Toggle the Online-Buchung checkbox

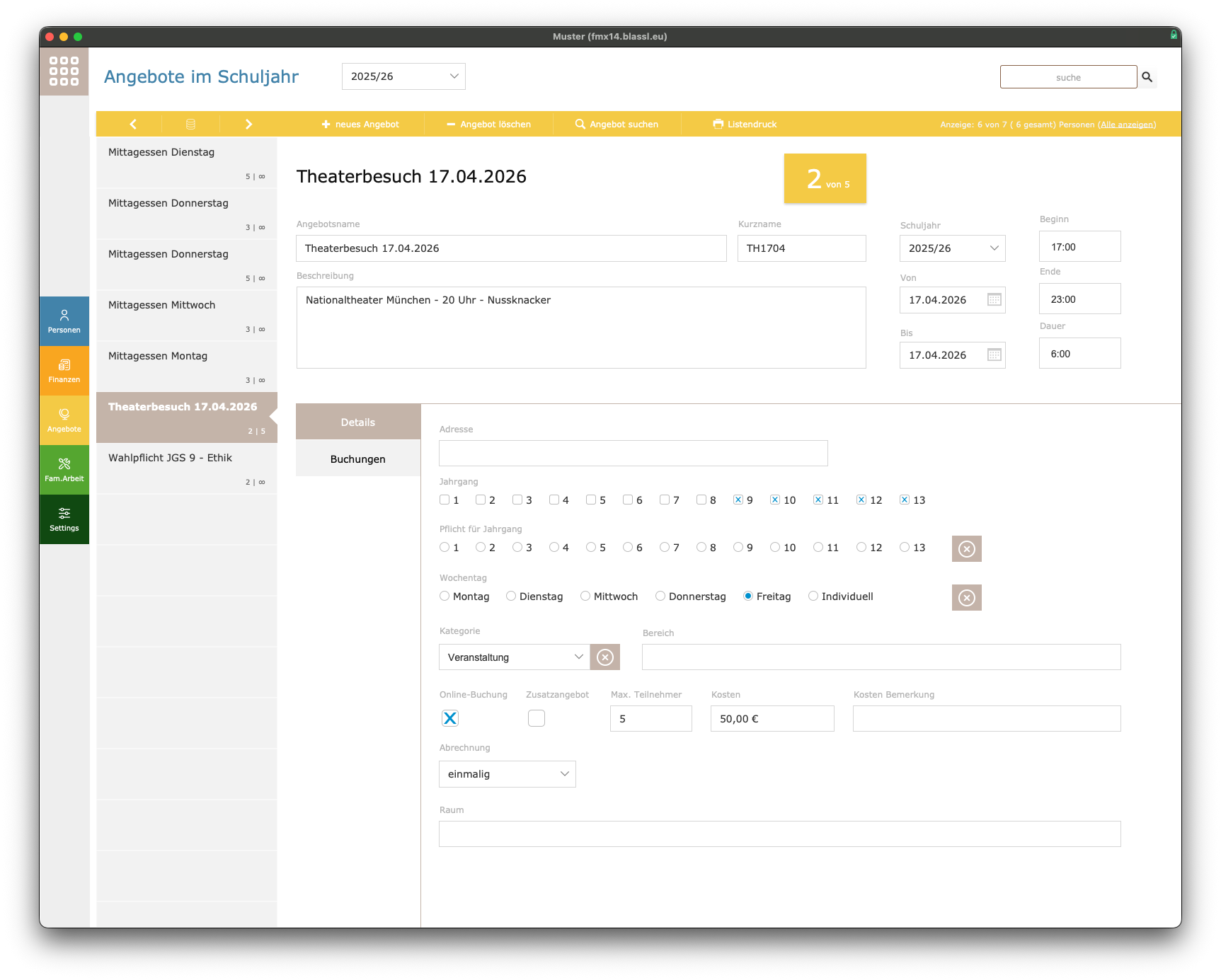[x=450, y=718]
